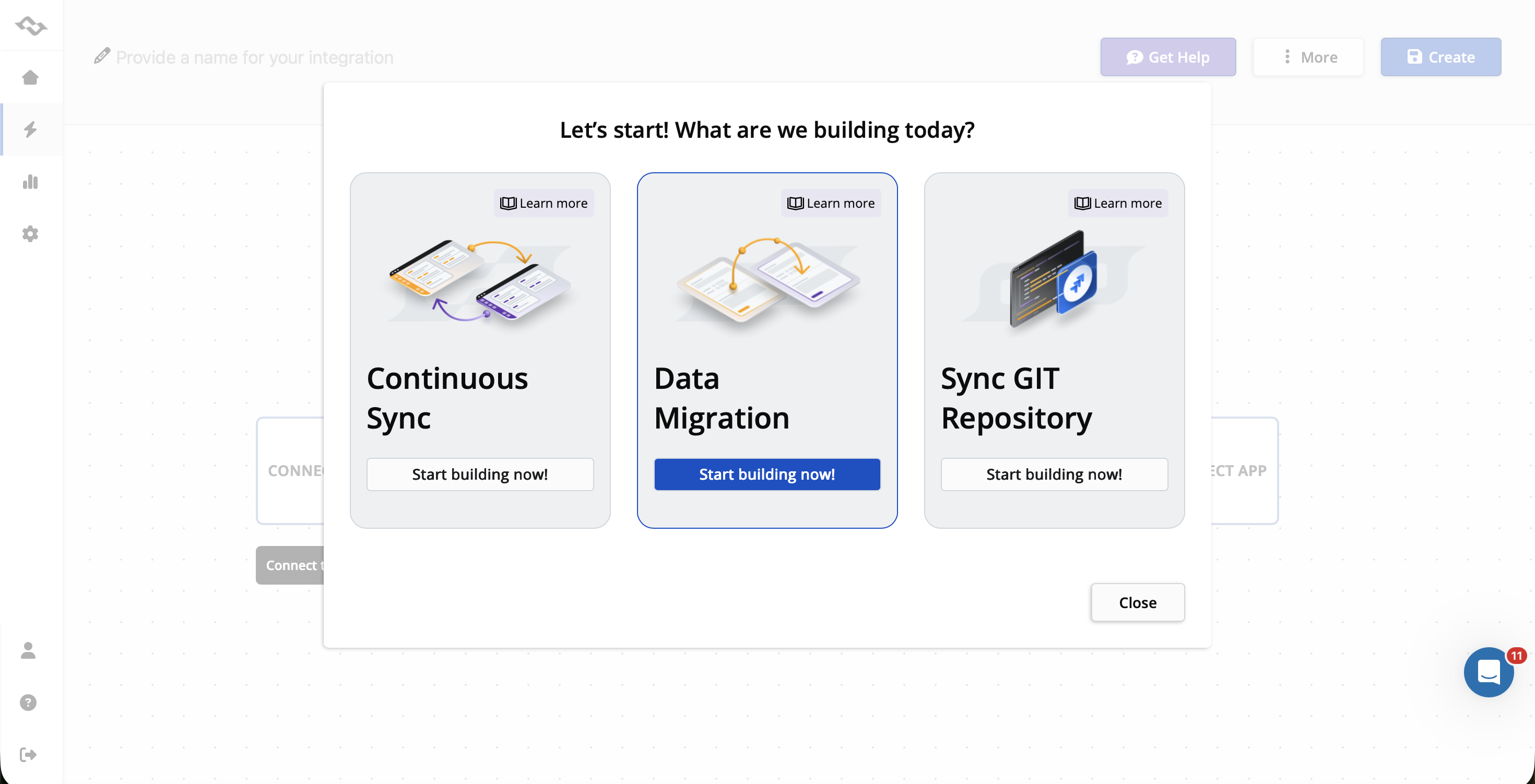The width and height of the screenshot is (1535, 784).
Task: Click the Data Migration title text
Action: [722, 398]
